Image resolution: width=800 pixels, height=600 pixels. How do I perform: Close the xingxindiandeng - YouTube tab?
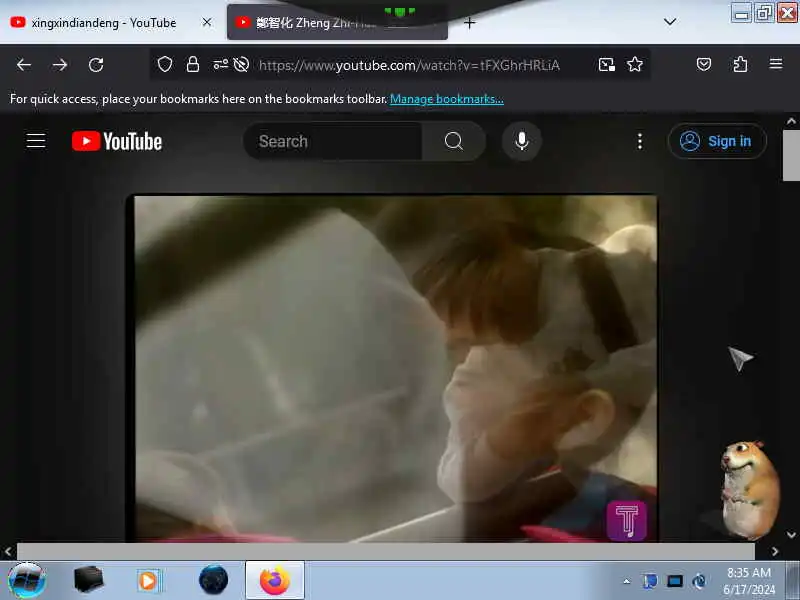(207, 22)
